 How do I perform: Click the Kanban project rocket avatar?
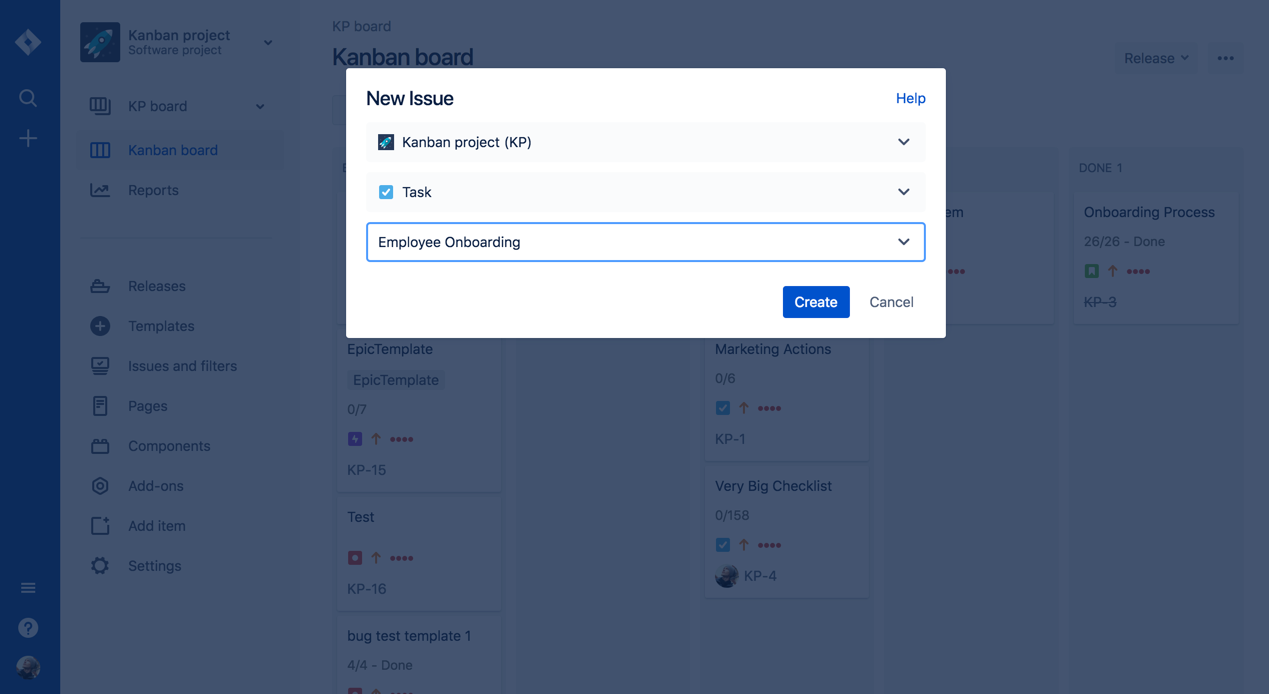coord(99,42)
